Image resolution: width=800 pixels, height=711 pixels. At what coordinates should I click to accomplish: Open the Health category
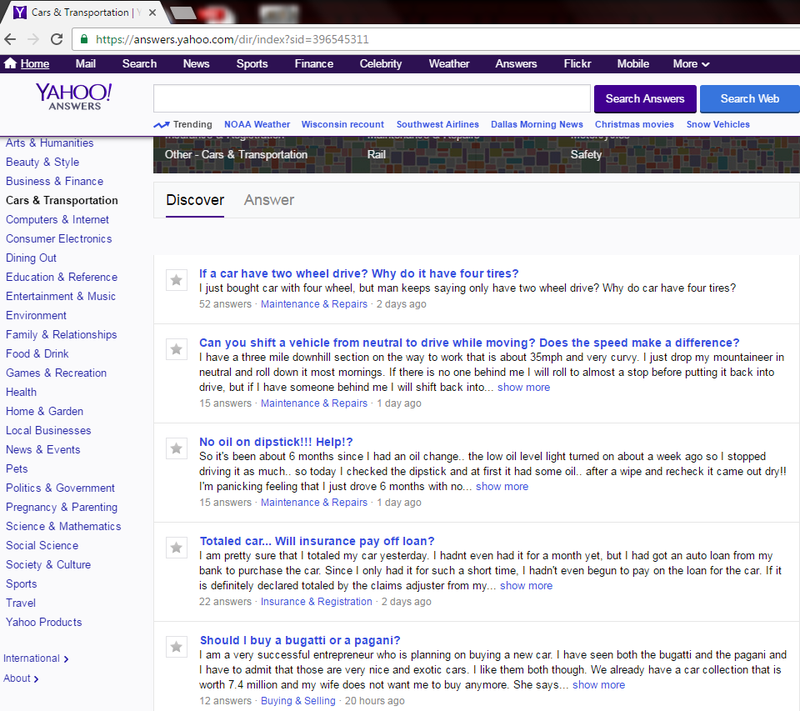click(21, 392)
